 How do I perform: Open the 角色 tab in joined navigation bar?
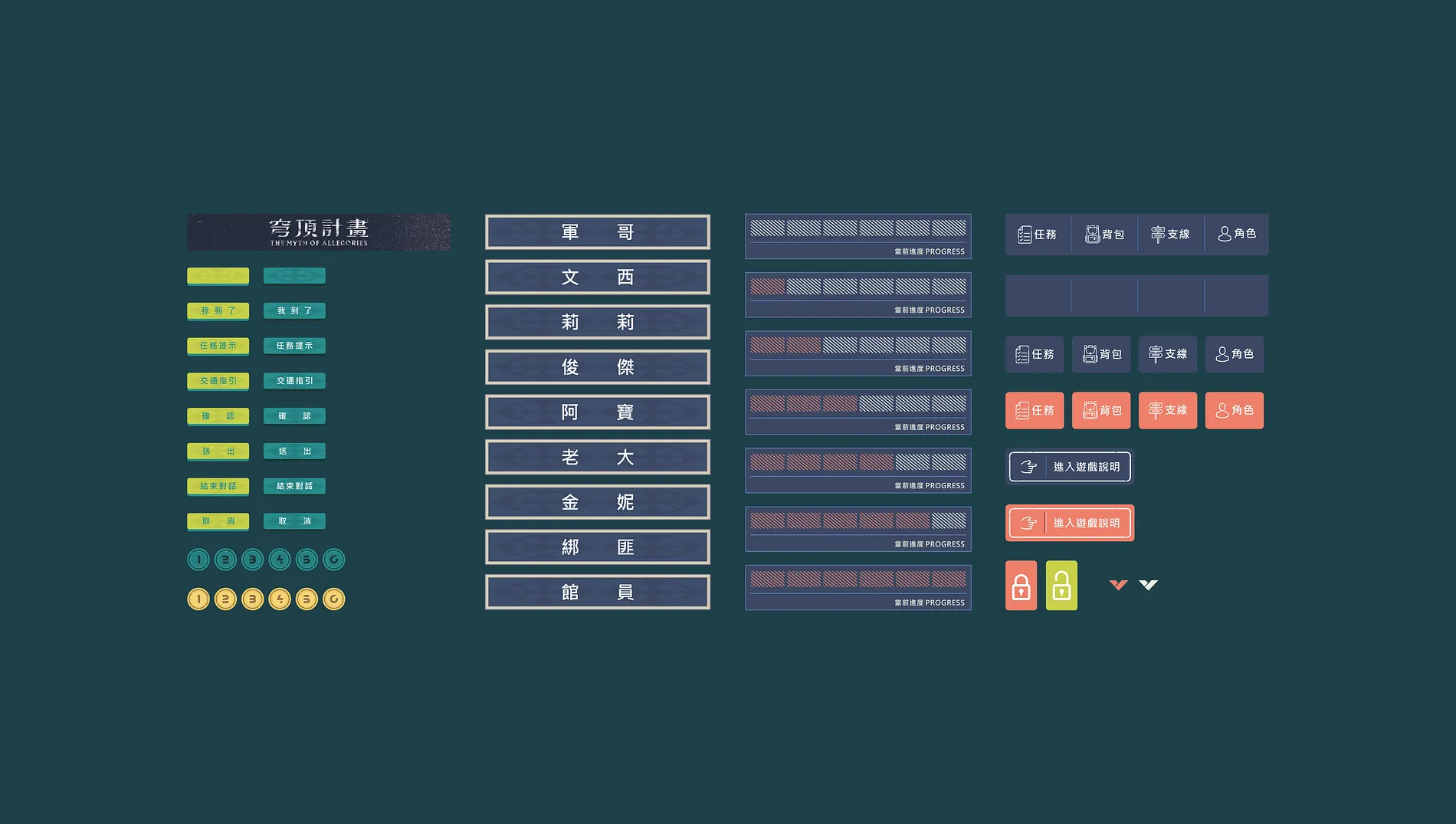1237,235
